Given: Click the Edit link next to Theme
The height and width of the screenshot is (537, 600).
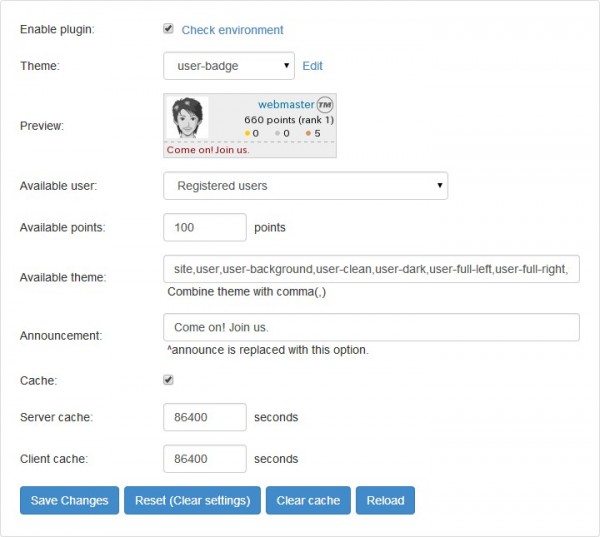Looking at the screenshot, I should pos(313,66).
